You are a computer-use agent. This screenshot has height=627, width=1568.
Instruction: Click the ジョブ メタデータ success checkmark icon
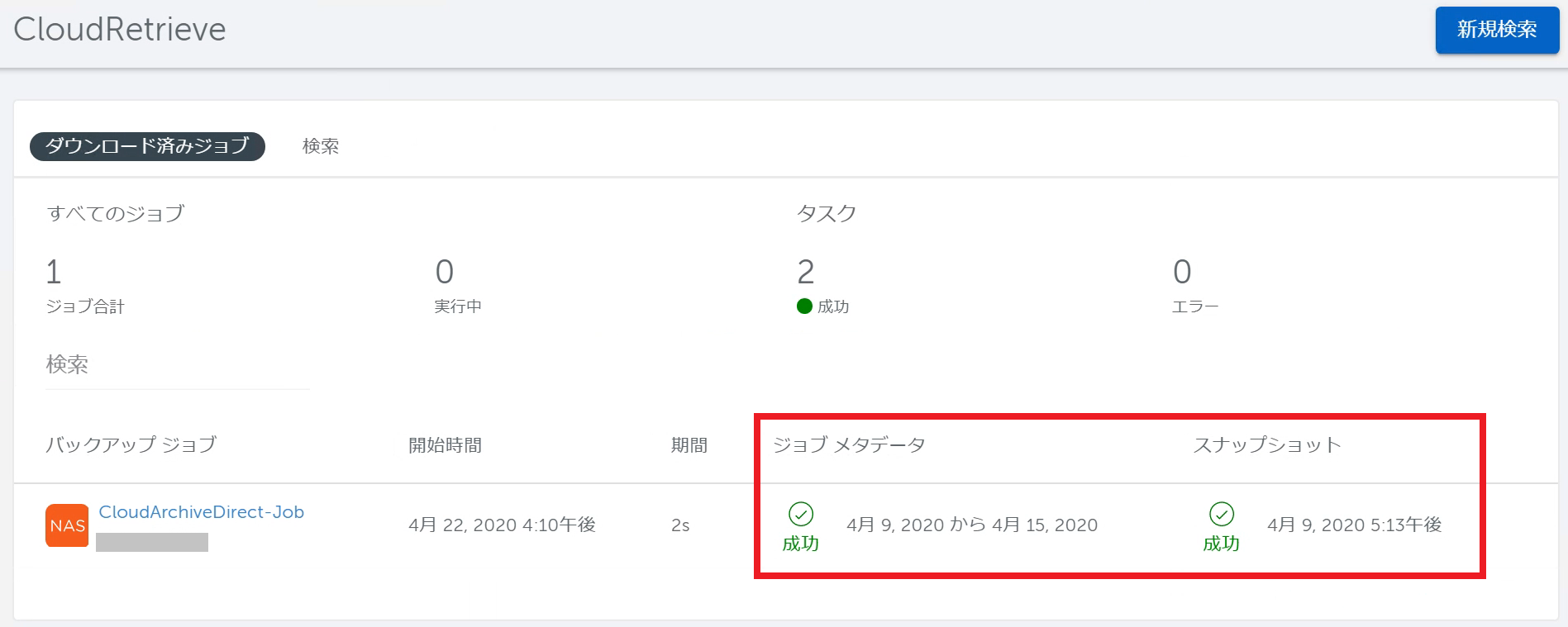click(801, 514)
